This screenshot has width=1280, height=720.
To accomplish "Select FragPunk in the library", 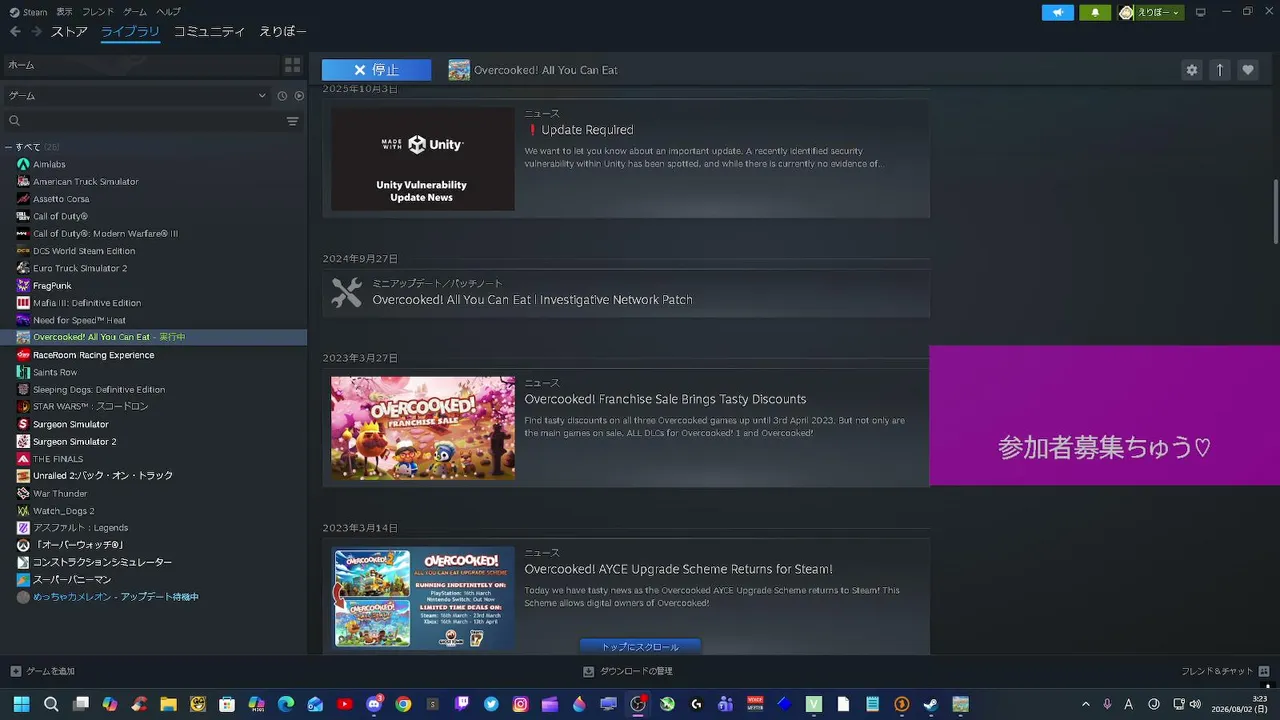I will (x=52, y=286).
